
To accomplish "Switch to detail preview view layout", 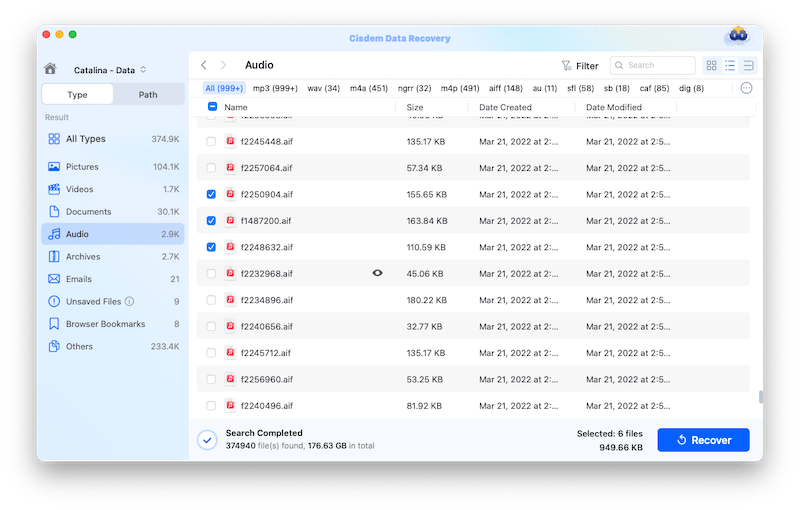I will point(747,66).
